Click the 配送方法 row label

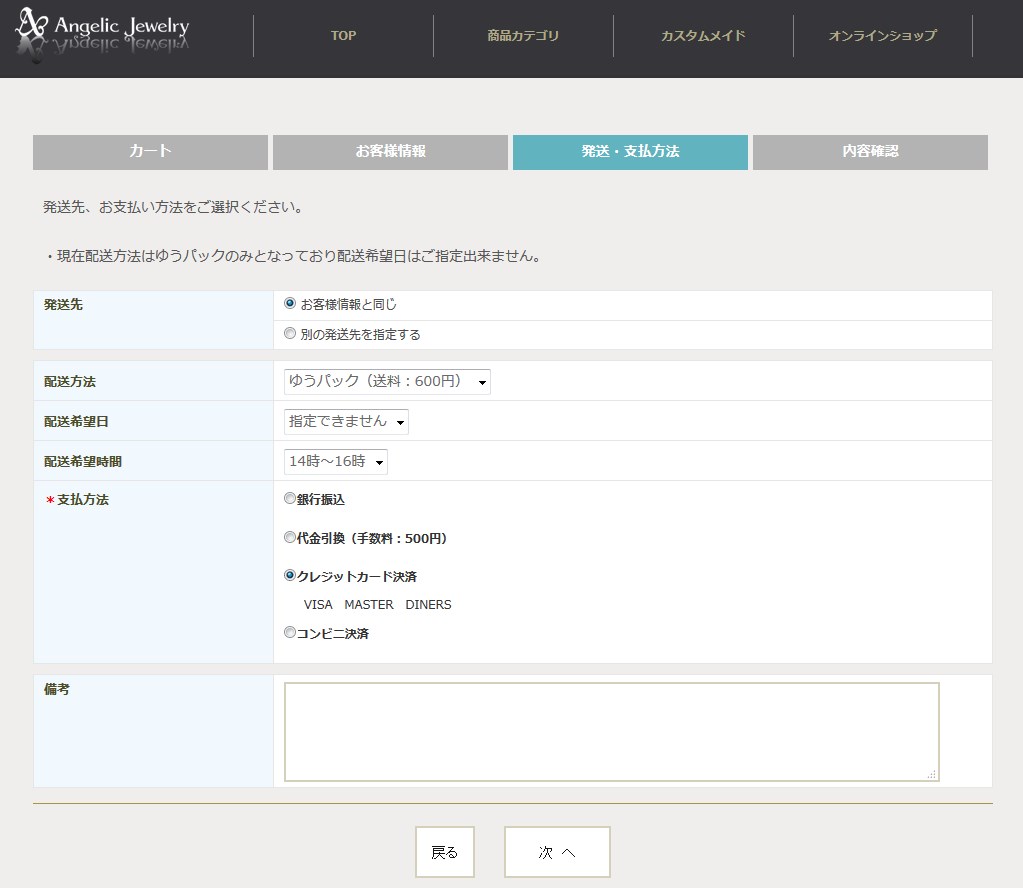coord(70,382)
